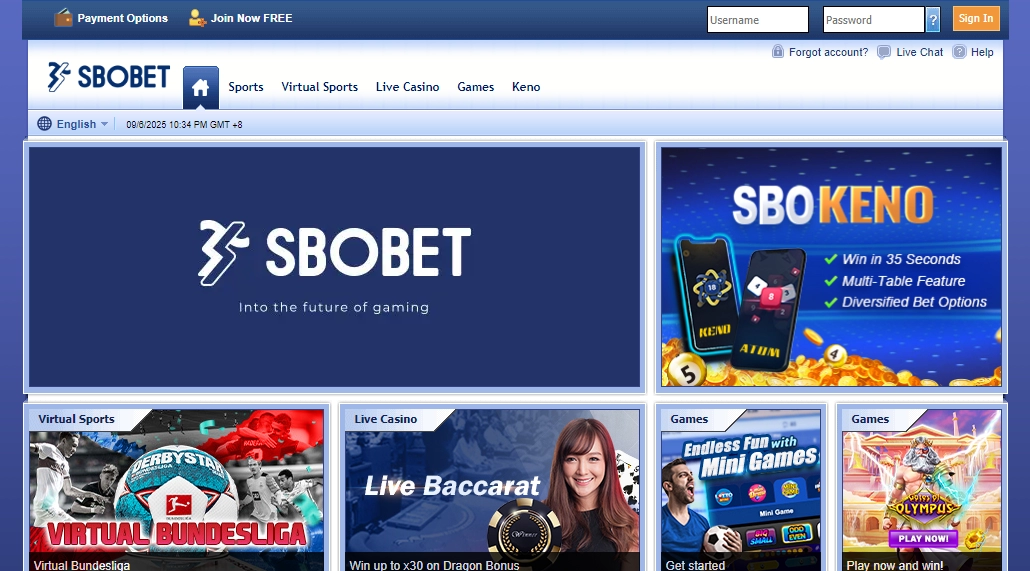Click the Payment Options wallet icon

(x=63, y=18)
